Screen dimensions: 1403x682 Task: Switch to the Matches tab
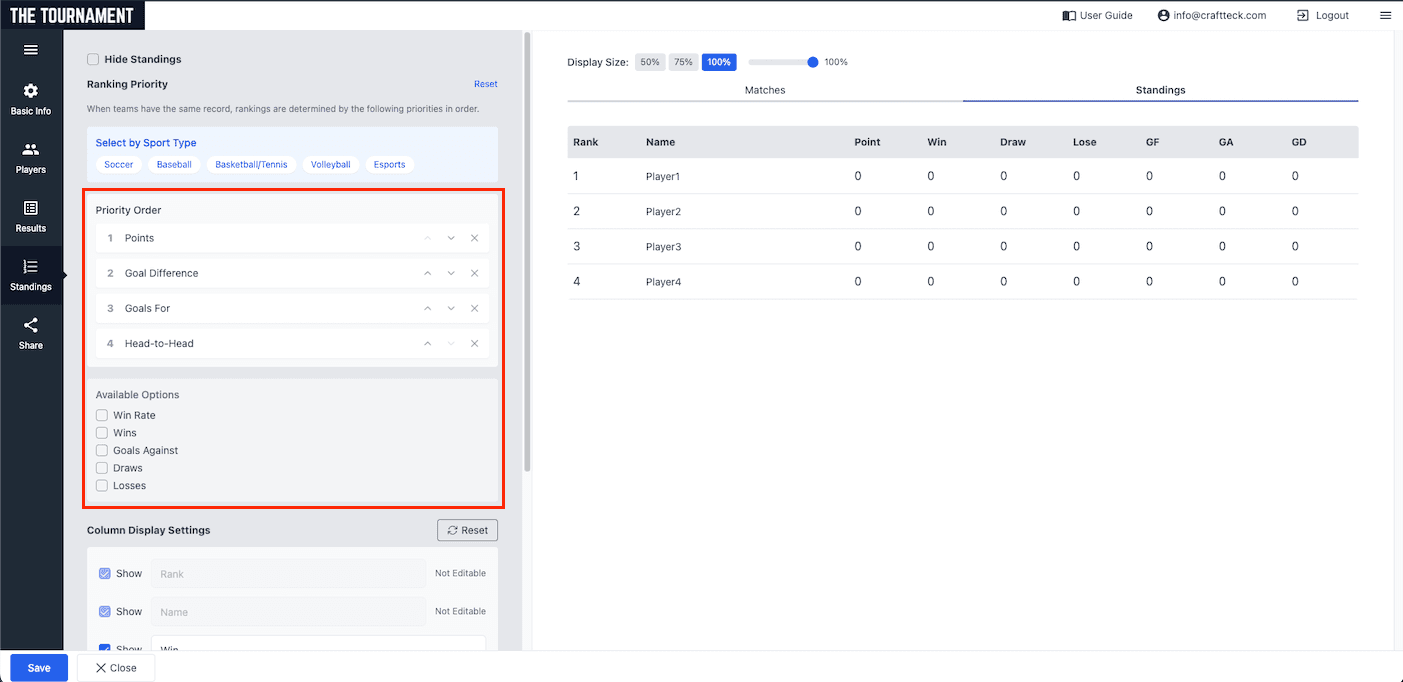coord(765,90)
